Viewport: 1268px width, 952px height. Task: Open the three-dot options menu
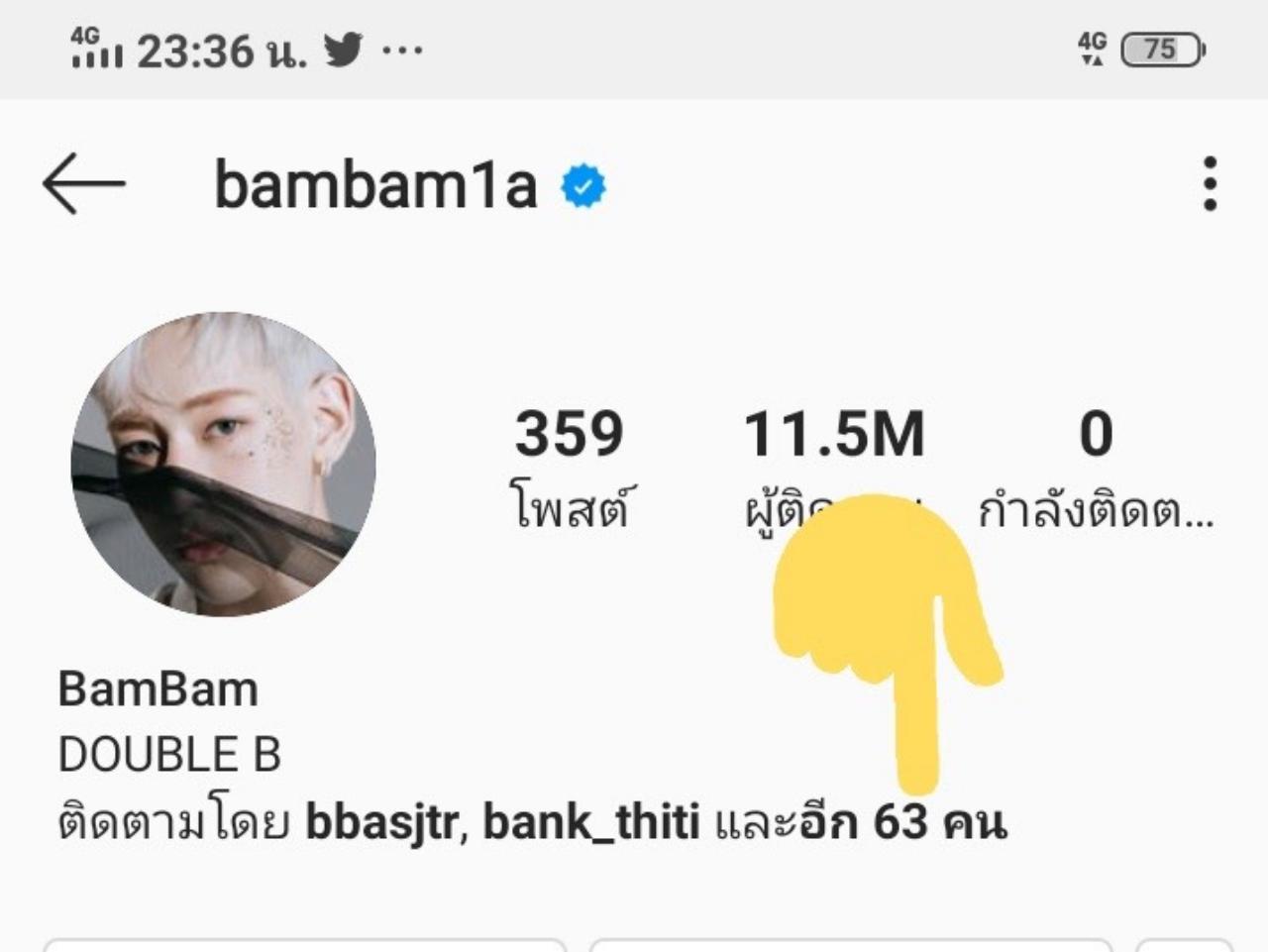(x=1210, y=183)
